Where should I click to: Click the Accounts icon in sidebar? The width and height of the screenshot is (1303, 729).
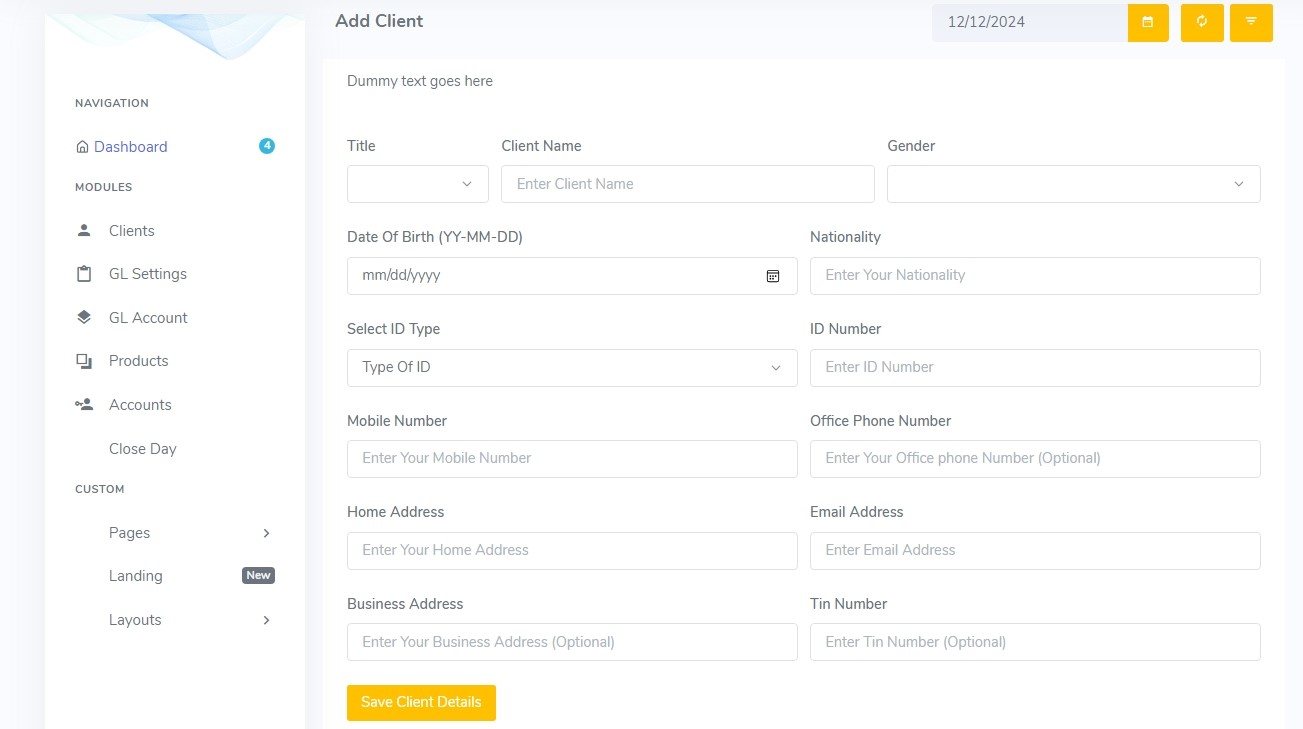pos(84,405)
